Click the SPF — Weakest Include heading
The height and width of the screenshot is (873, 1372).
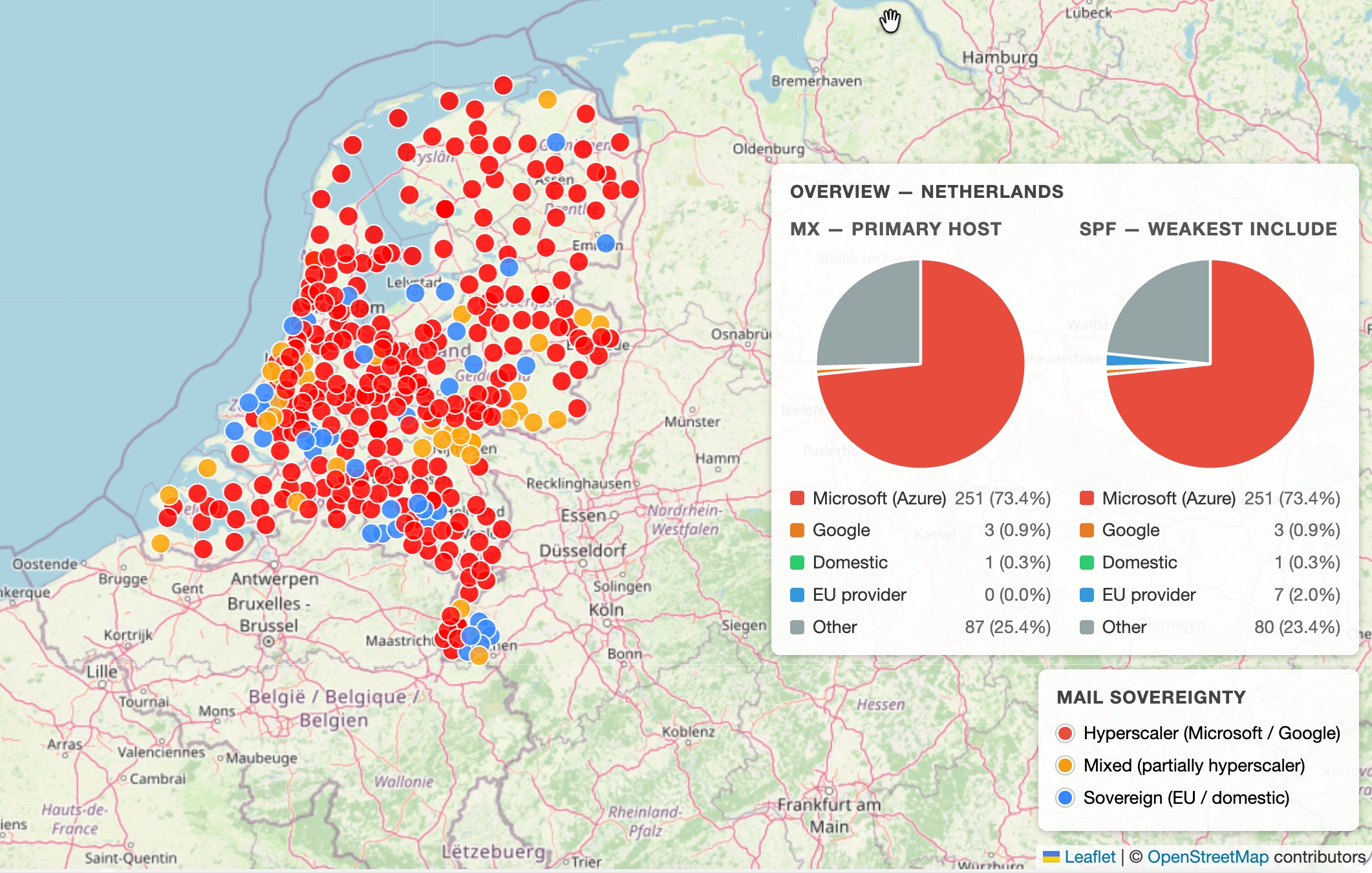1208,229
